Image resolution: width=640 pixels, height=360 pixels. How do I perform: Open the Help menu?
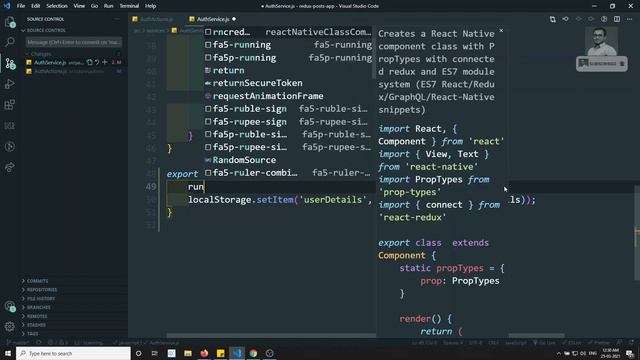pos(151,6)
